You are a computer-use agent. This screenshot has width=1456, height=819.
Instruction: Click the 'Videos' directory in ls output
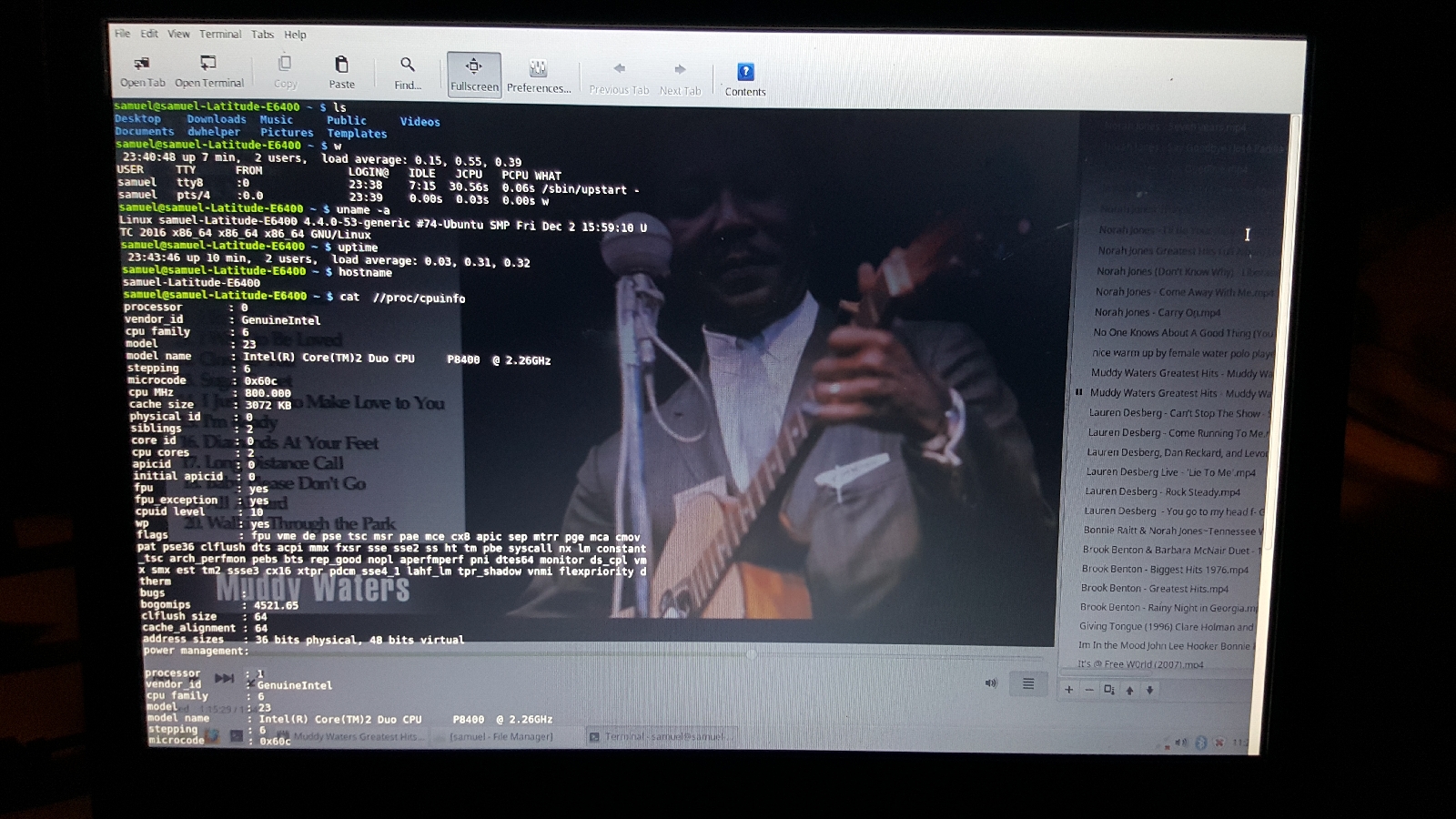(420, 122)
